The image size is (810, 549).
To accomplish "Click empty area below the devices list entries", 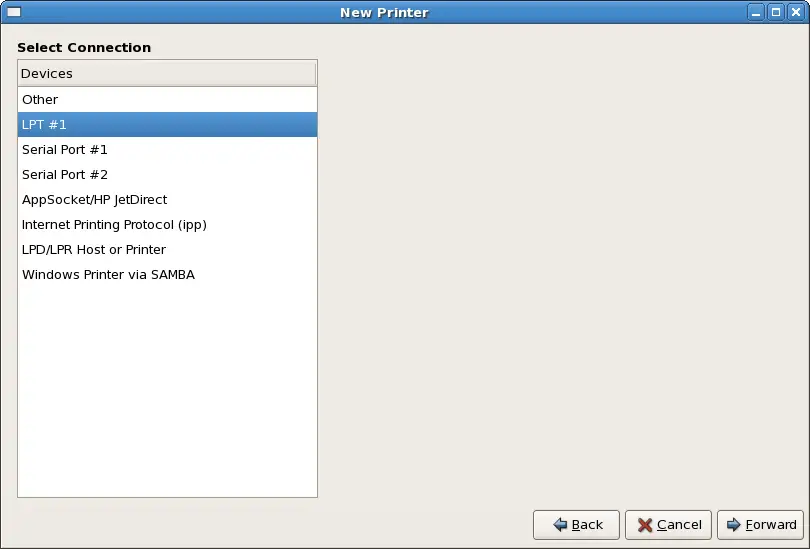I will click(x=166, y=390).
